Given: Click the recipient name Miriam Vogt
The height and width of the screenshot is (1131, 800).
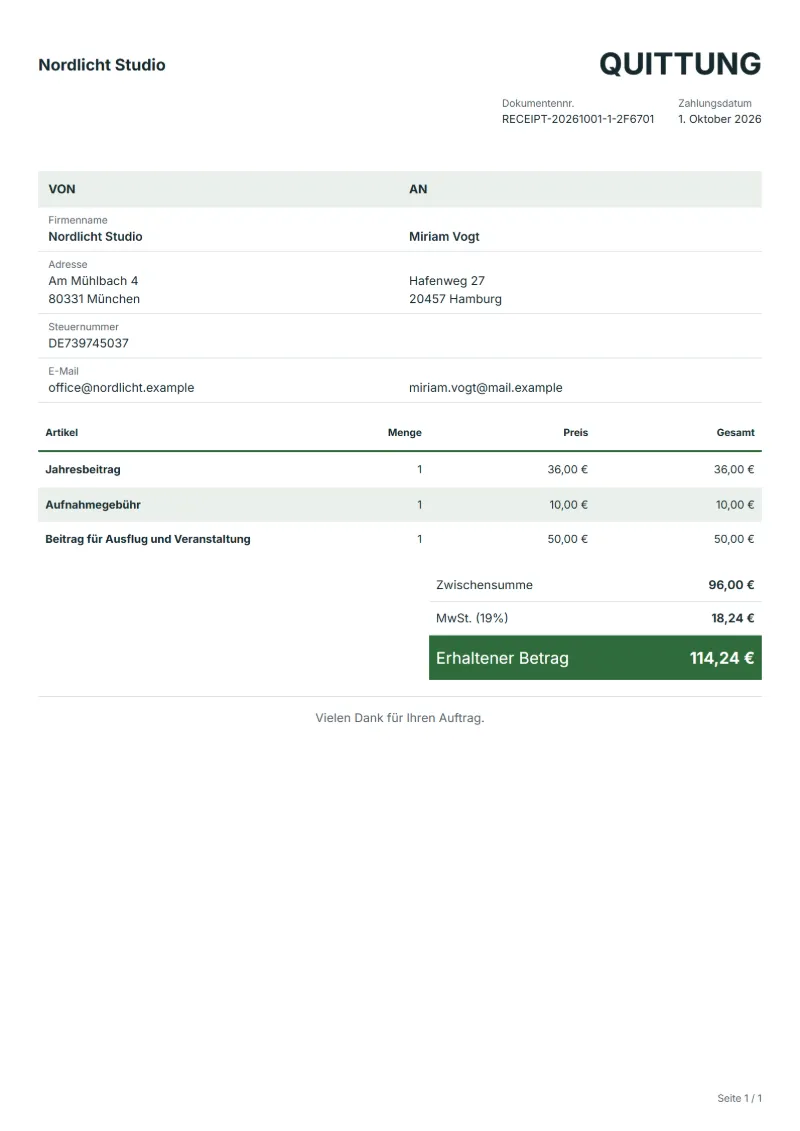Looking at the screenshot, I should [444, 237].
